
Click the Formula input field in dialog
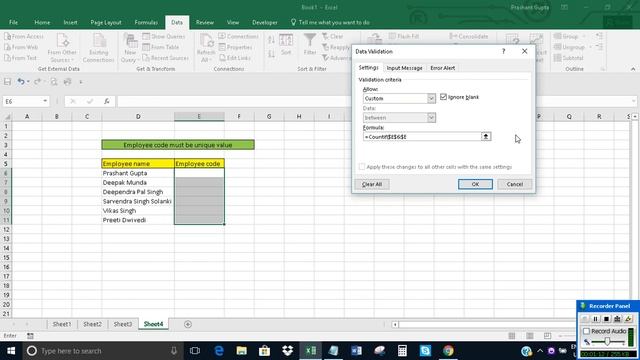[x=422, y=137]
